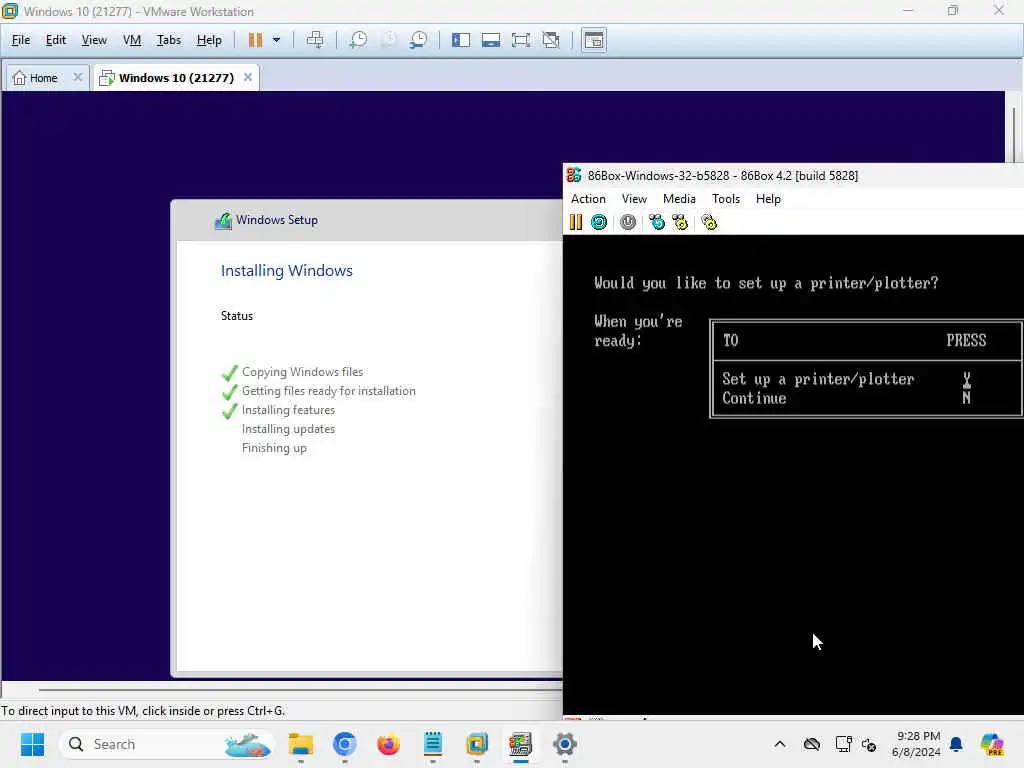The image size is (1024, 768).
Task: Open VMware Help menu
Action: click(209, 40)
